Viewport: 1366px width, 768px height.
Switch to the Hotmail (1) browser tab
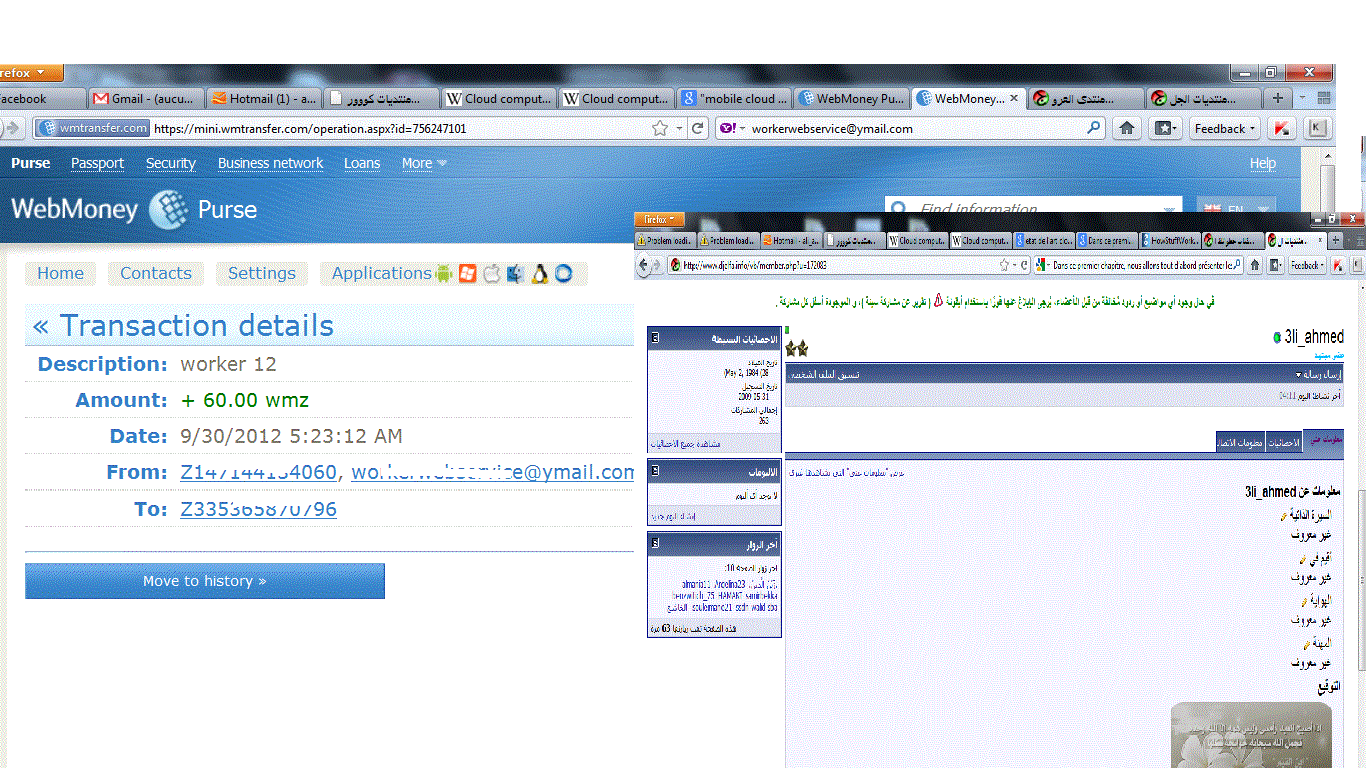[263, 98]
